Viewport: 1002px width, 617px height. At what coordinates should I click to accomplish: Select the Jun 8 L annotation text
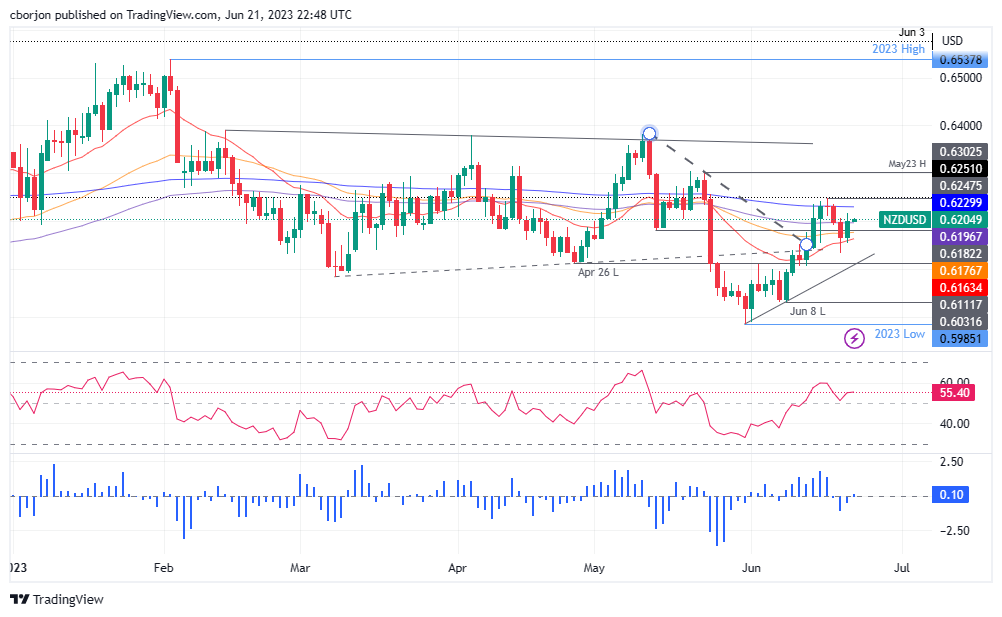(x=806, y=311)
